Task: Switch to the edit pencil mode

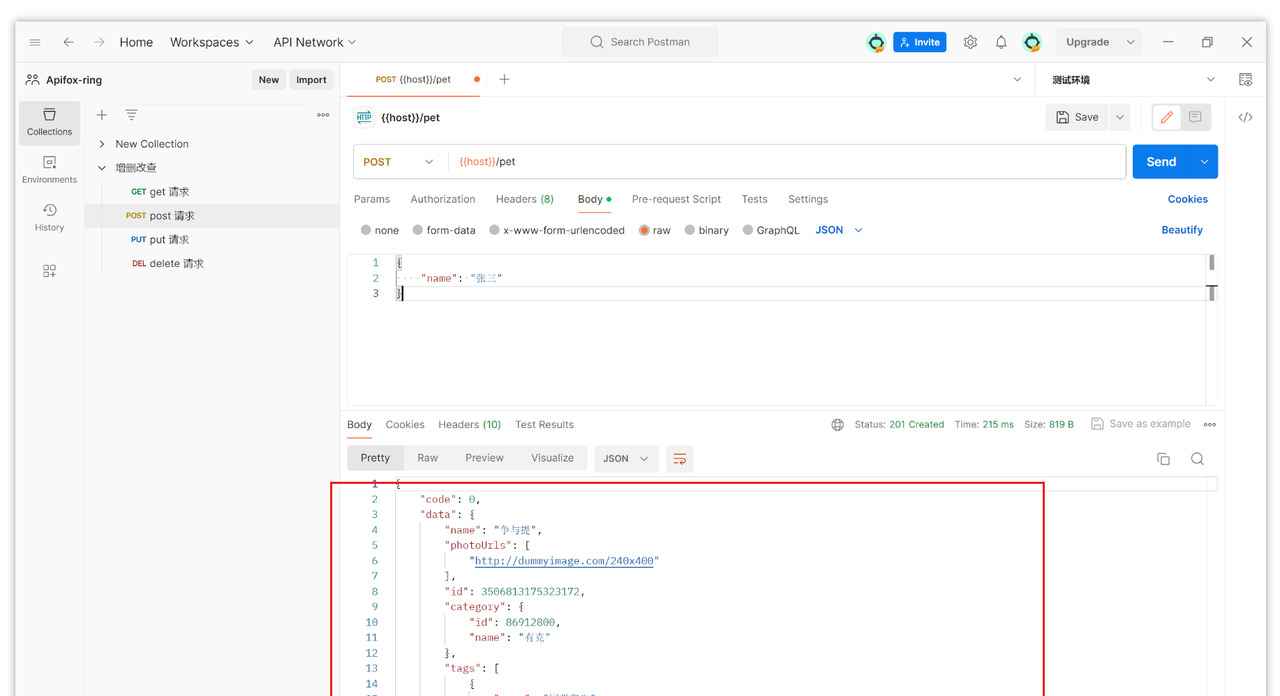Action: click(x=1166, y=117)
